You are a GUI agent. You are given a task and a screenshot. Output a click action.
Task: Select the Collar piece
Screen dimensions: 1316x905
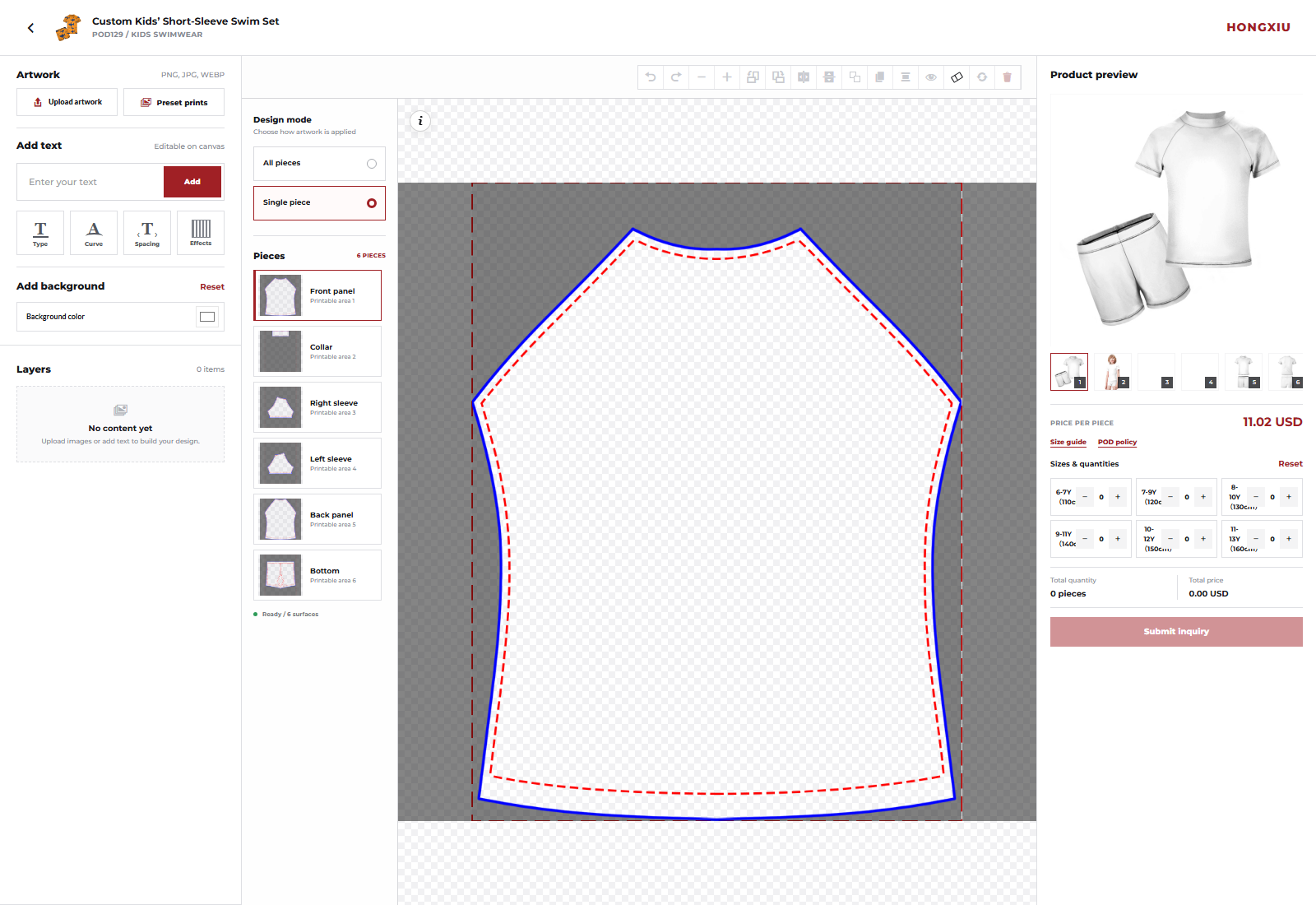tap(317, 351)
